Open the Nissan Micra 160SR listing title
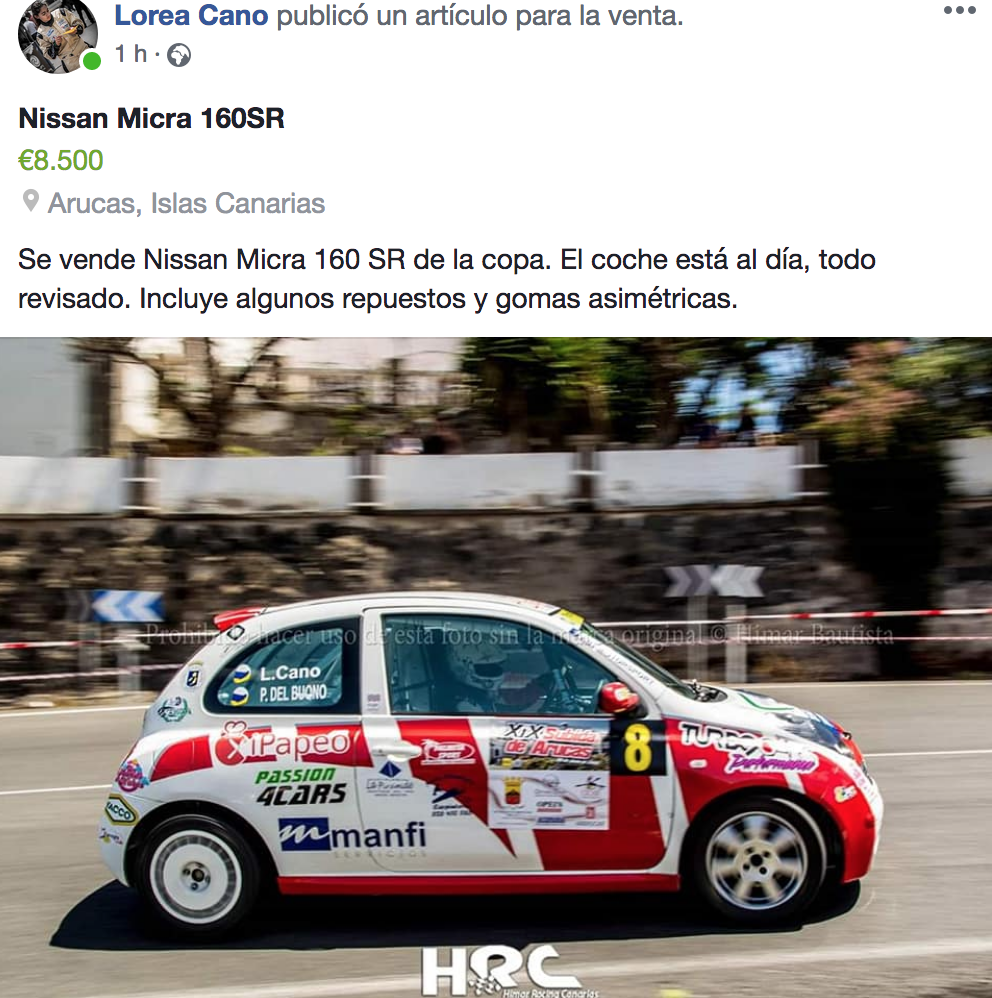Viewport: 992px width, 998px height. [x=151, y=118]
